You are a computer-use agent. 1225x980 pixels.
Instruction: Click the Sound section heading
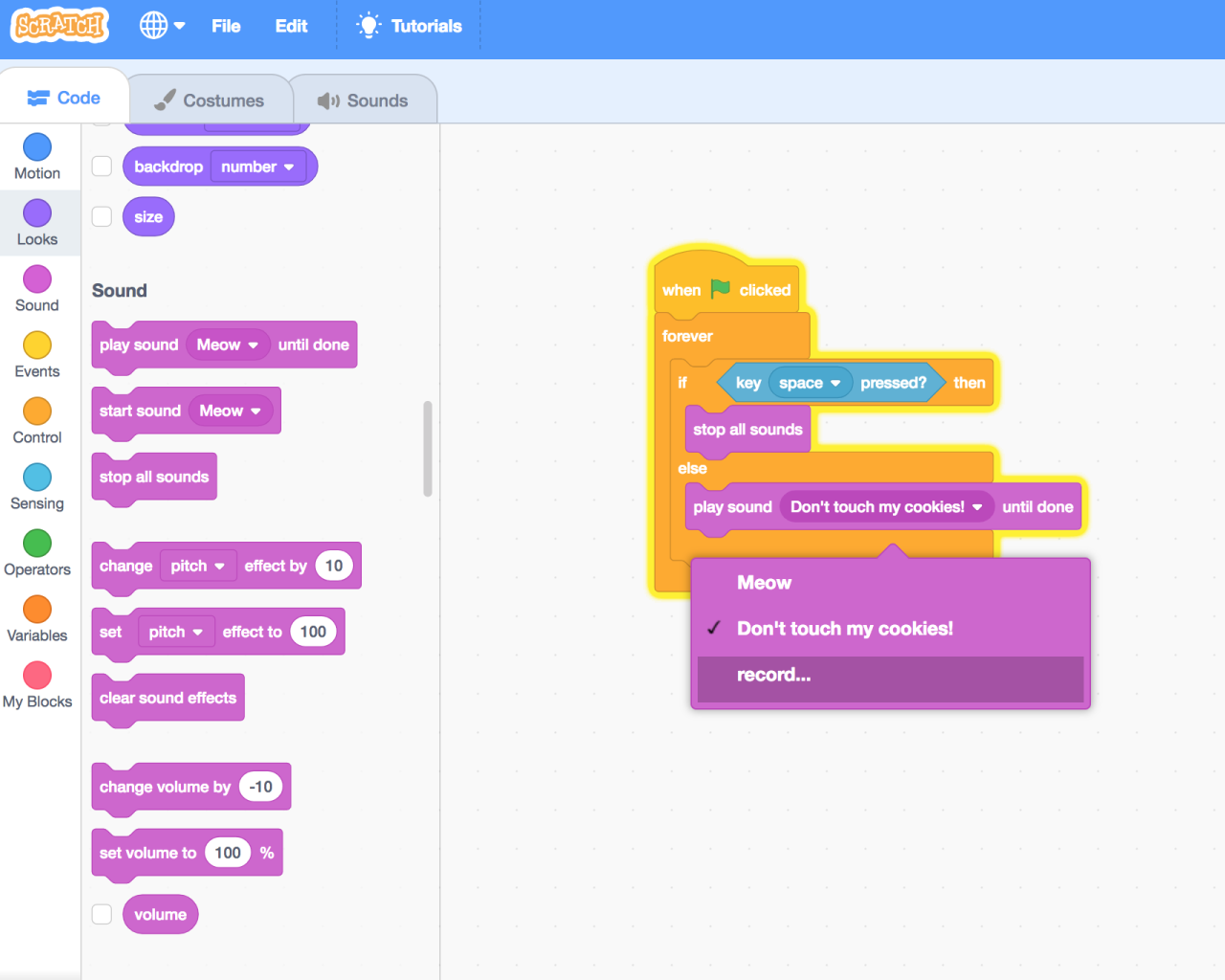[120, 291]
